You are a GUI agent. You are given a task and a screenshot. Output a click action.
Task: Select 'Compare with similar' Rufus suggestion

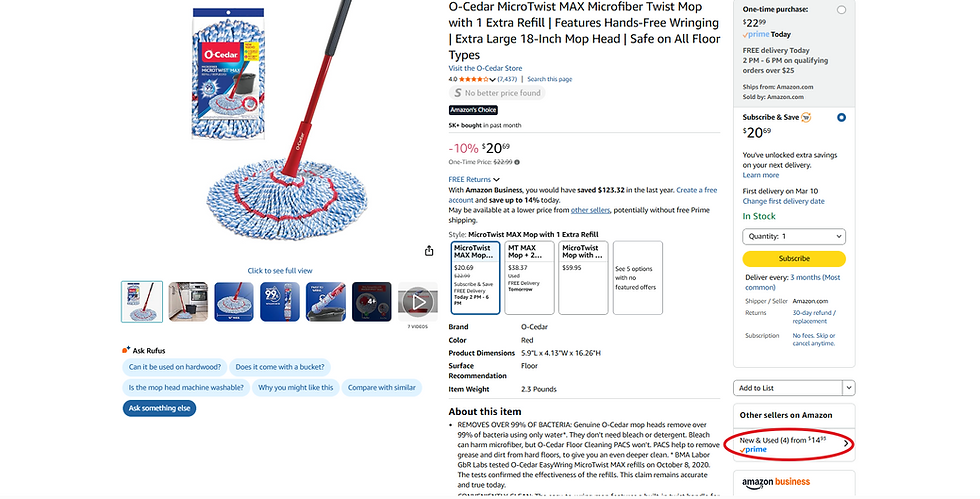(x=381, y=388)
